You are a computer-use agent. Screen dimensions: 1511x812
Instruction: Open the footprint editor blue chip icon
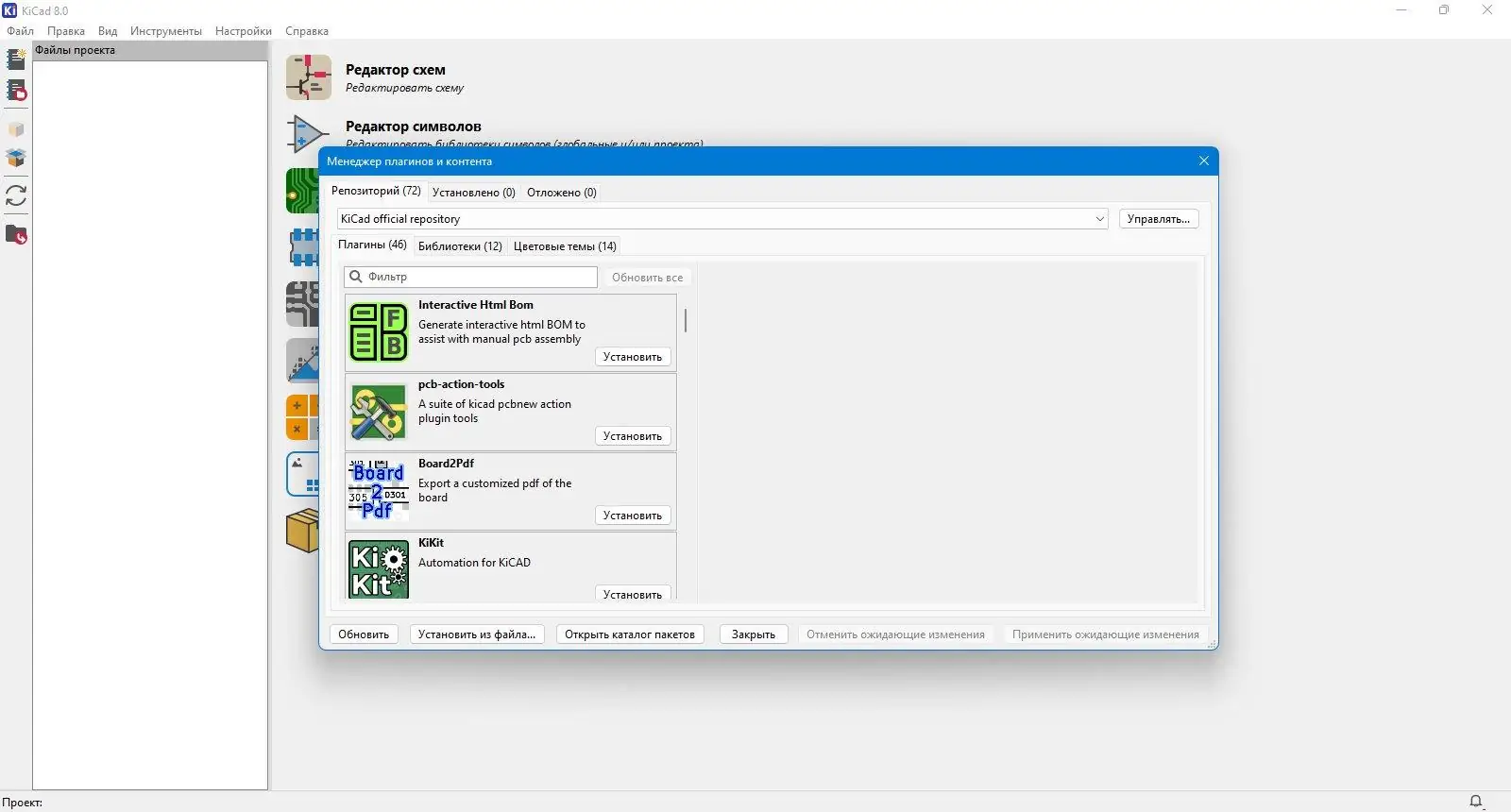[x=302, y=247]
